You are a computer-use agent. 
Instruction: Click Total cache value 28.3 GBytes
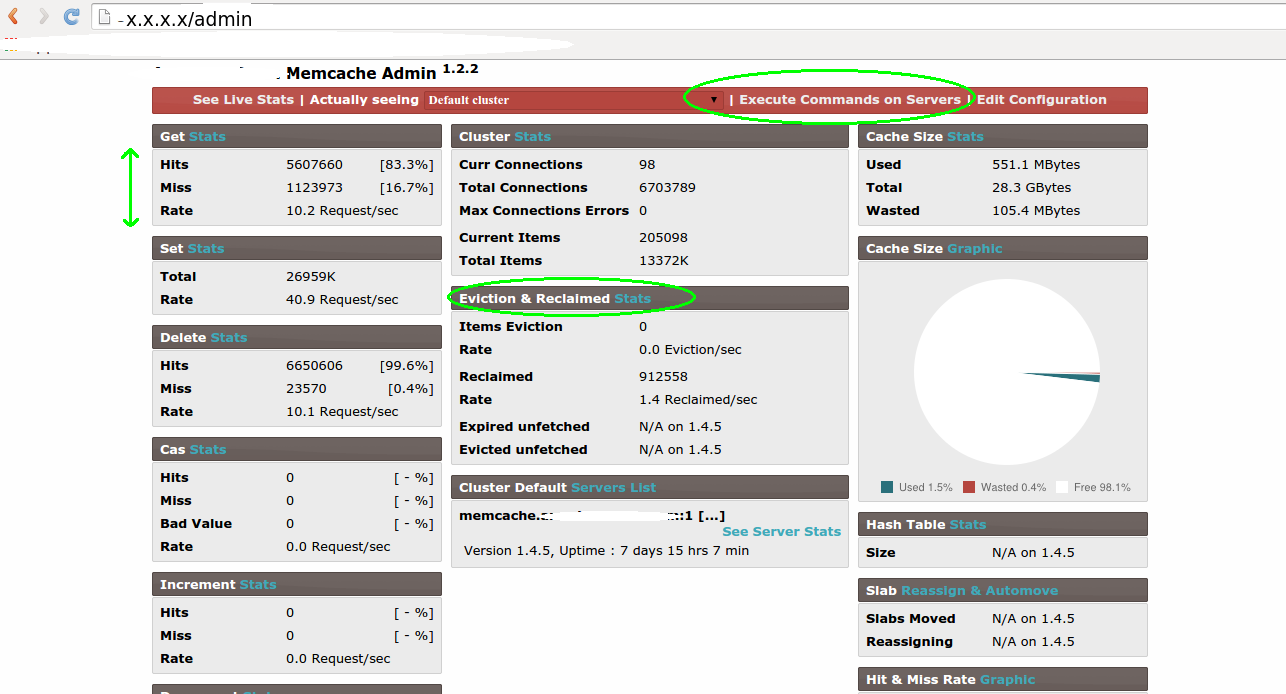pos(1031,188)
